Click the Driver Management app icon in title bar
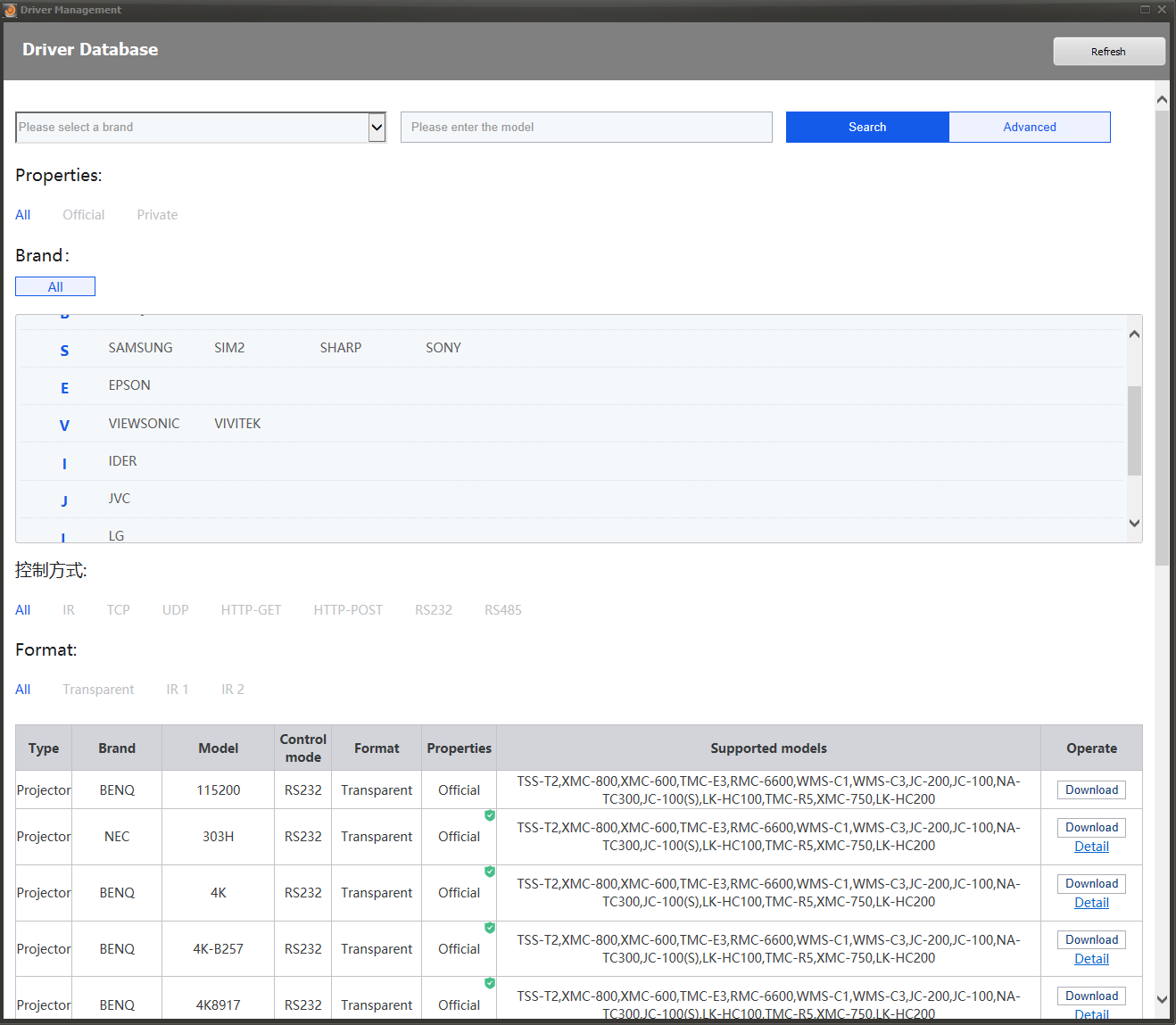 click(x=11, y=10)
